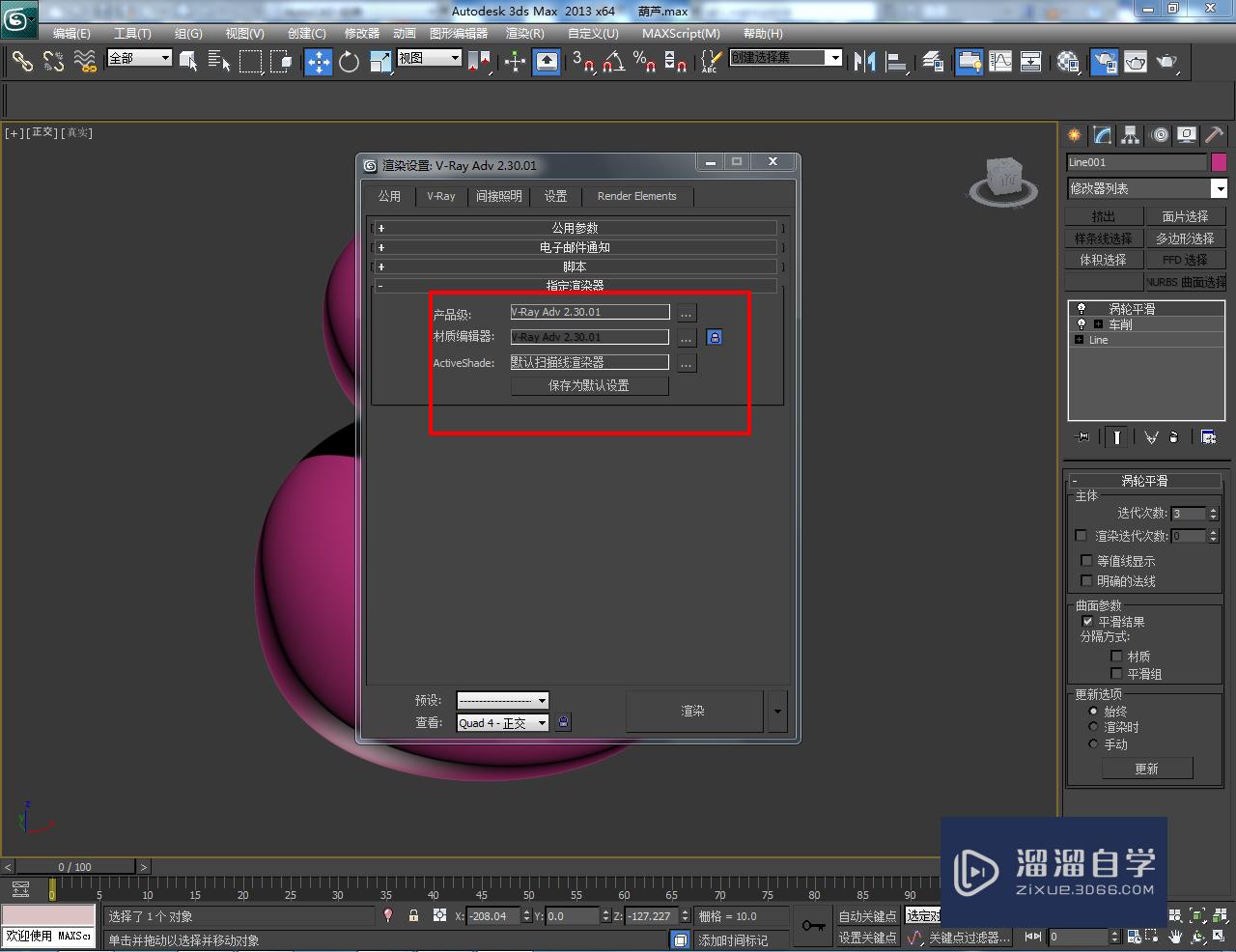
Task: Open the 渲染(R) menu
Action: pos(525,33)
